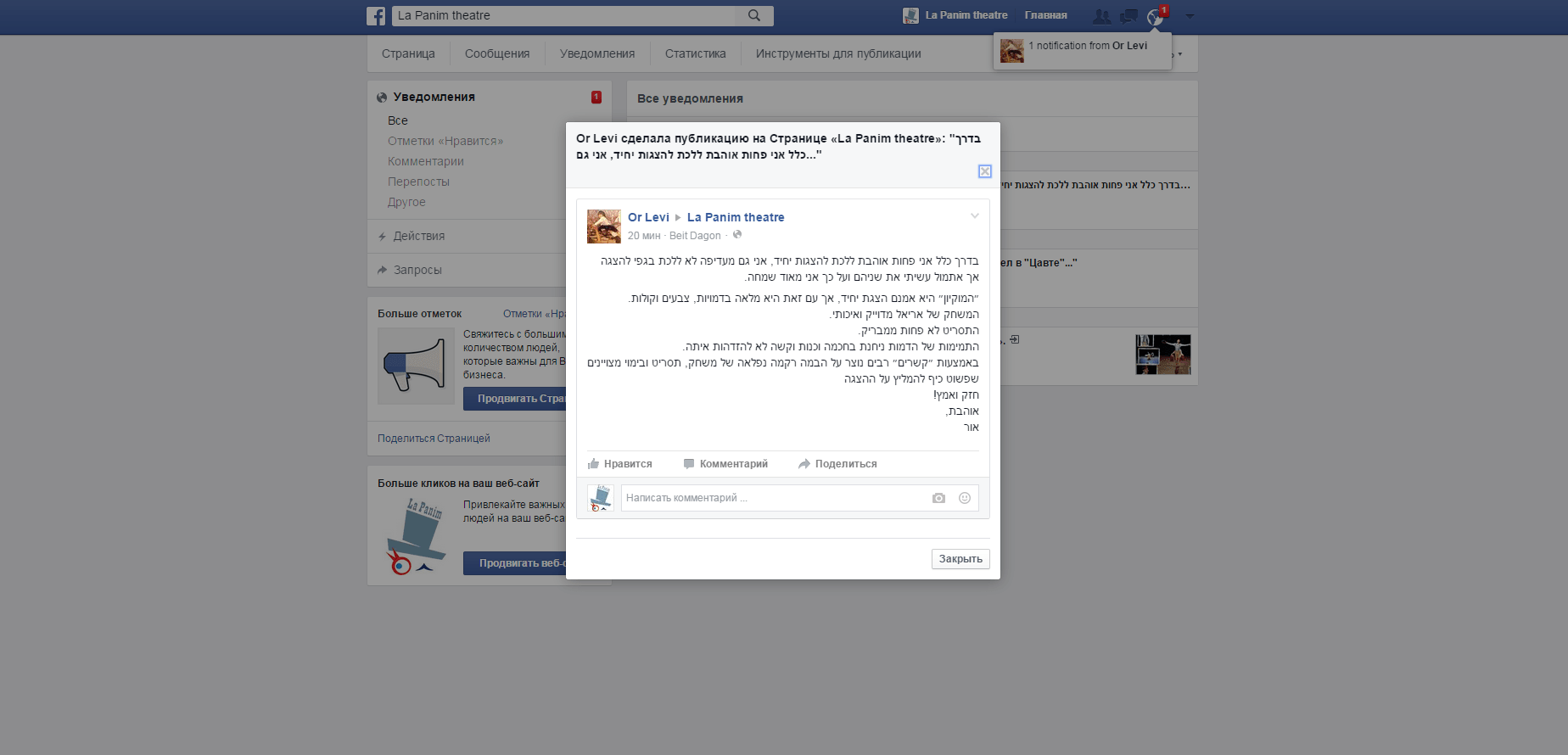Select the Другое notifications filter

pyautogui.click(x=406, y=202)
